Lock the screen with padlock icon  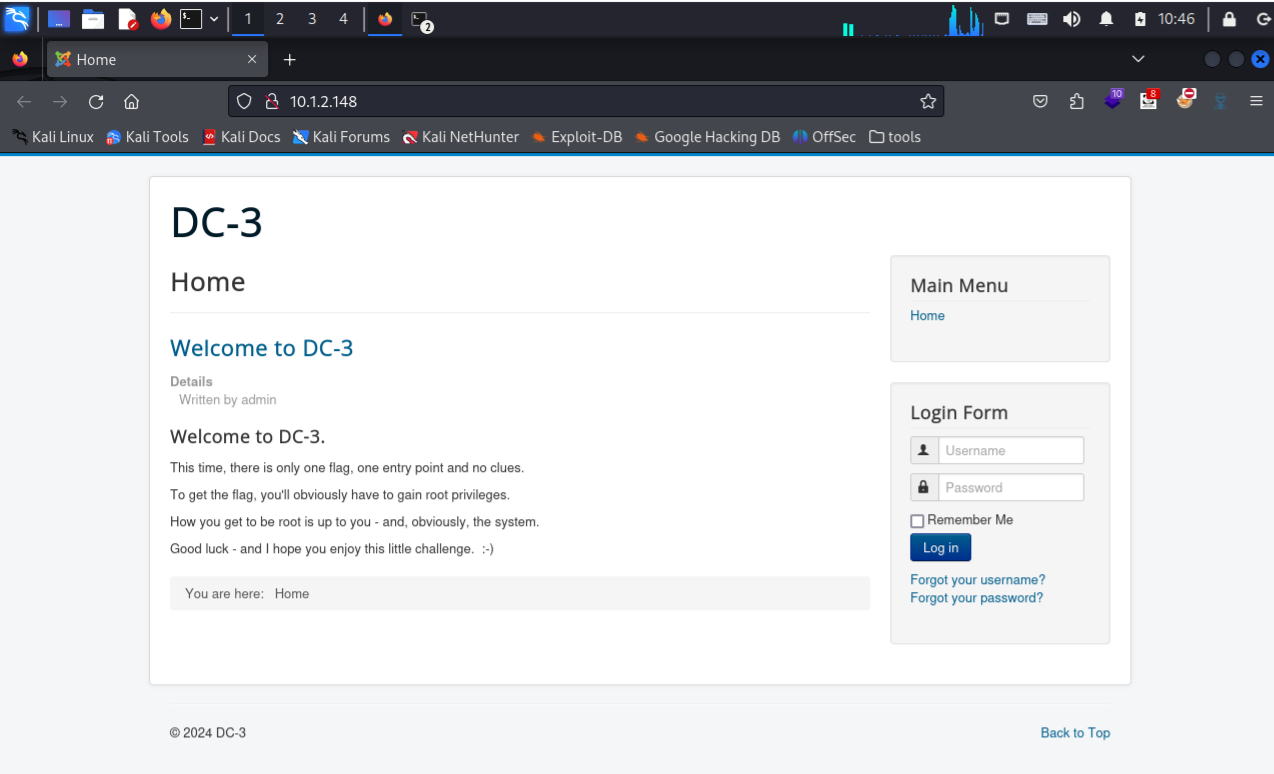tap(1229, 18)
